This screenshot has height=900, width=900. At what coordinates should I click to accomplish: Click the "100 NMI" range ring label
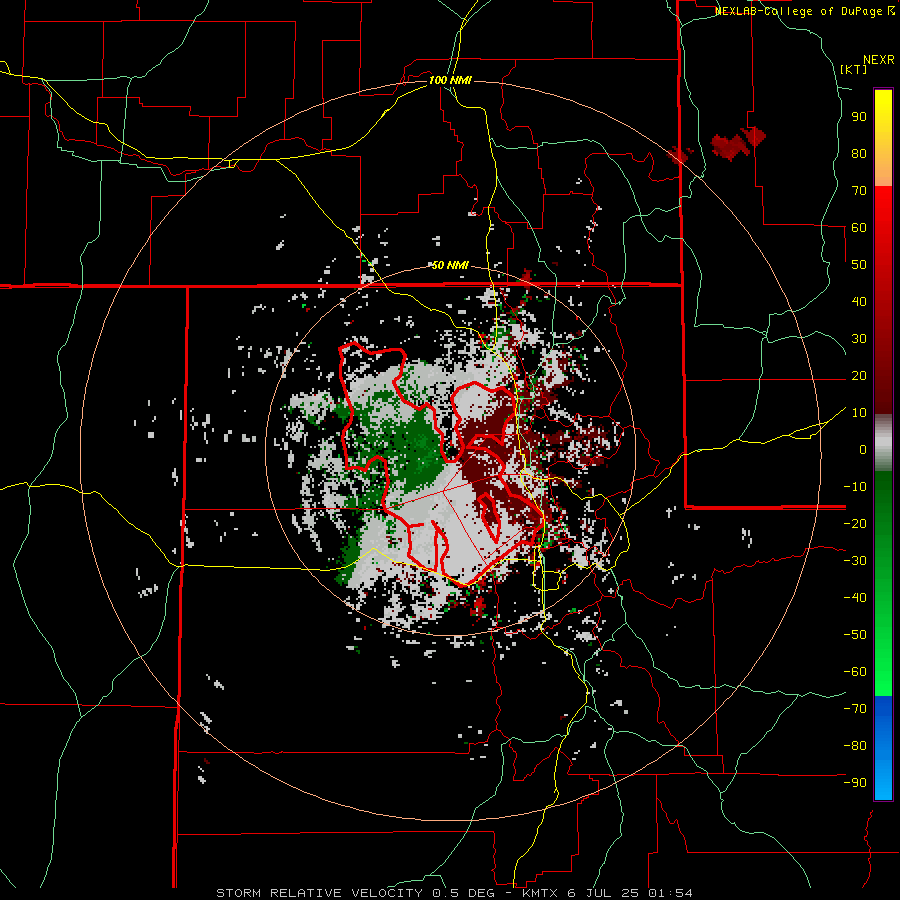[x=450, y=80]
